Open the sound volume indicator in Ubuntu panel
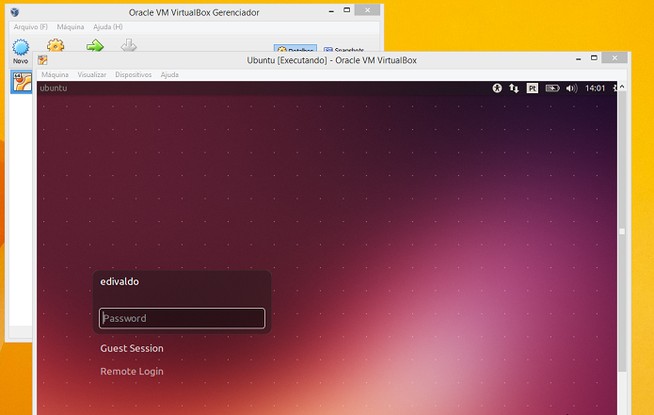654x415 pixels. coord(572,88)
